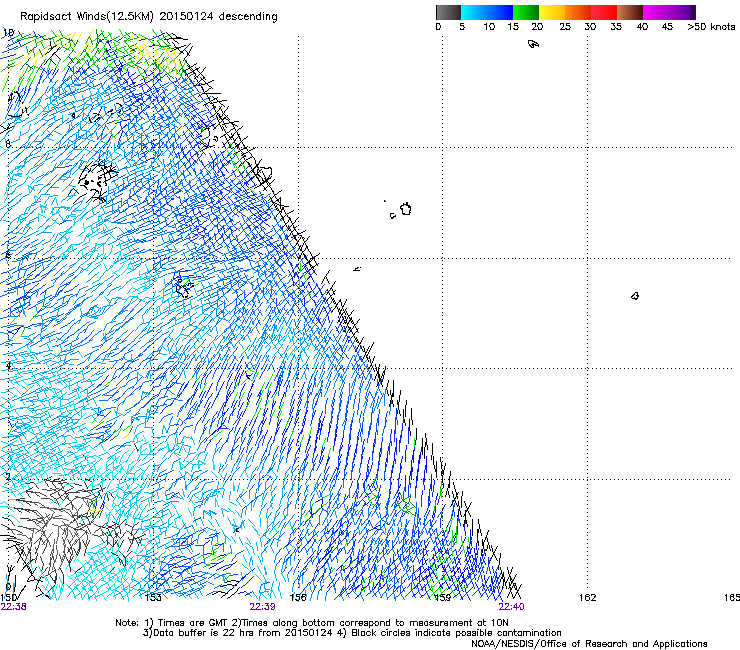
Task: Click the 40 knots legend tick label
Action: 642,27
